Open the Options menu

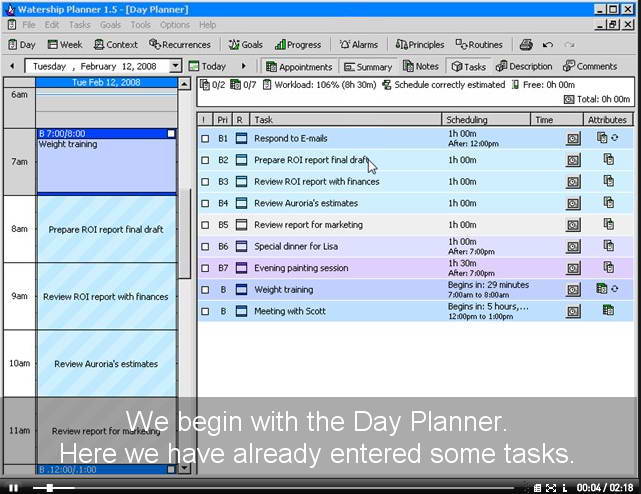pyautogui.click(x=175, y=25)
